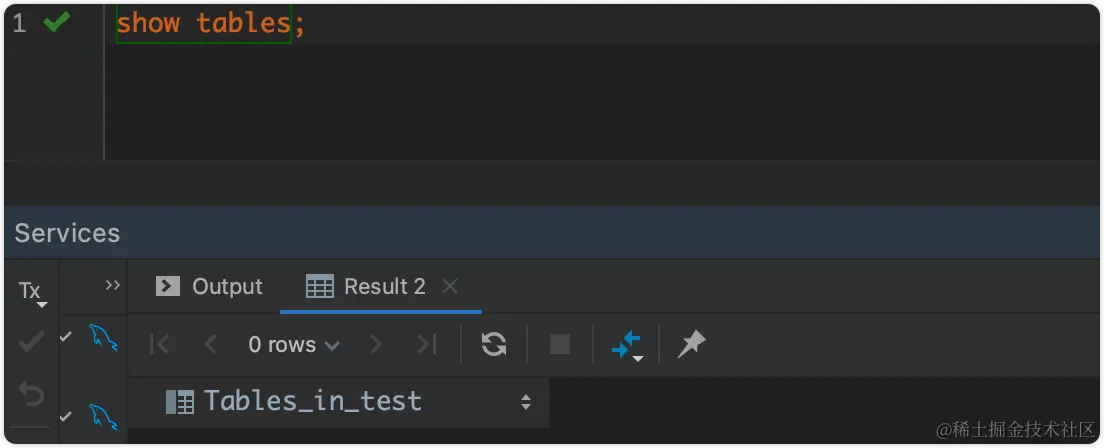Close the Result 2 tab
Screen dimensions: 1104x448
pos(449,287)
